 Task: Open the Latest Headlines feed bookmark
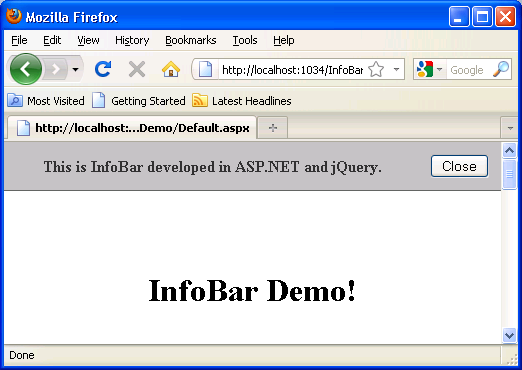[242, 101]
